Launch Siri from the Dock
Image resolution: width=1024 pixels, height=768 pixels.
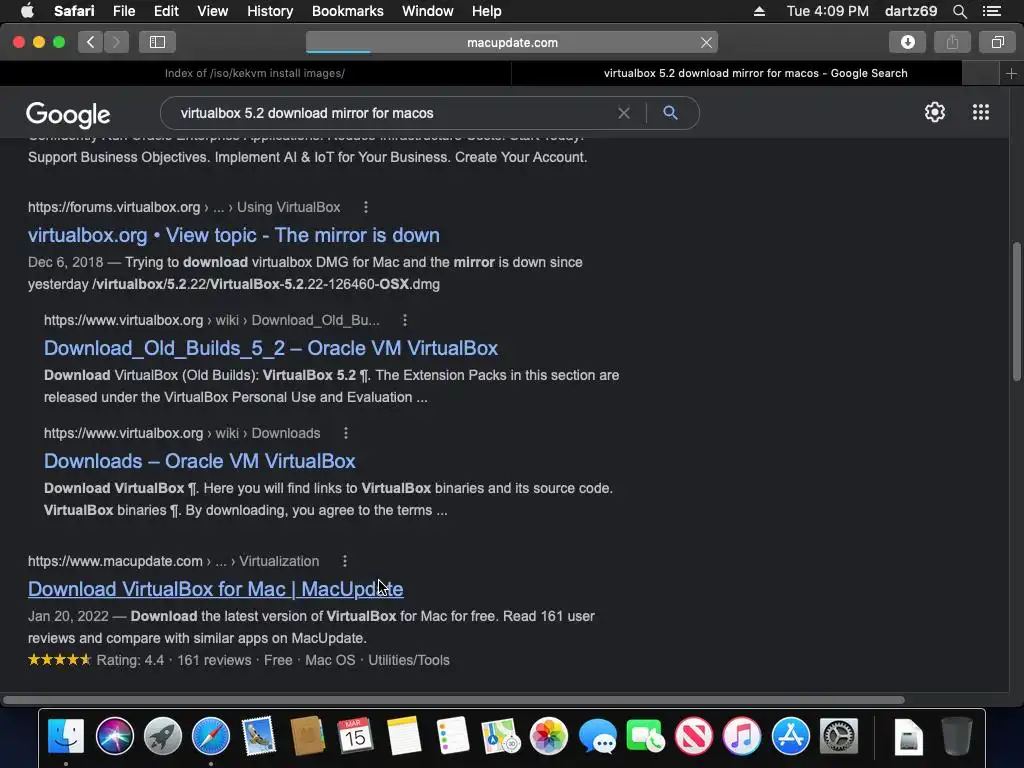pos(114,736)
